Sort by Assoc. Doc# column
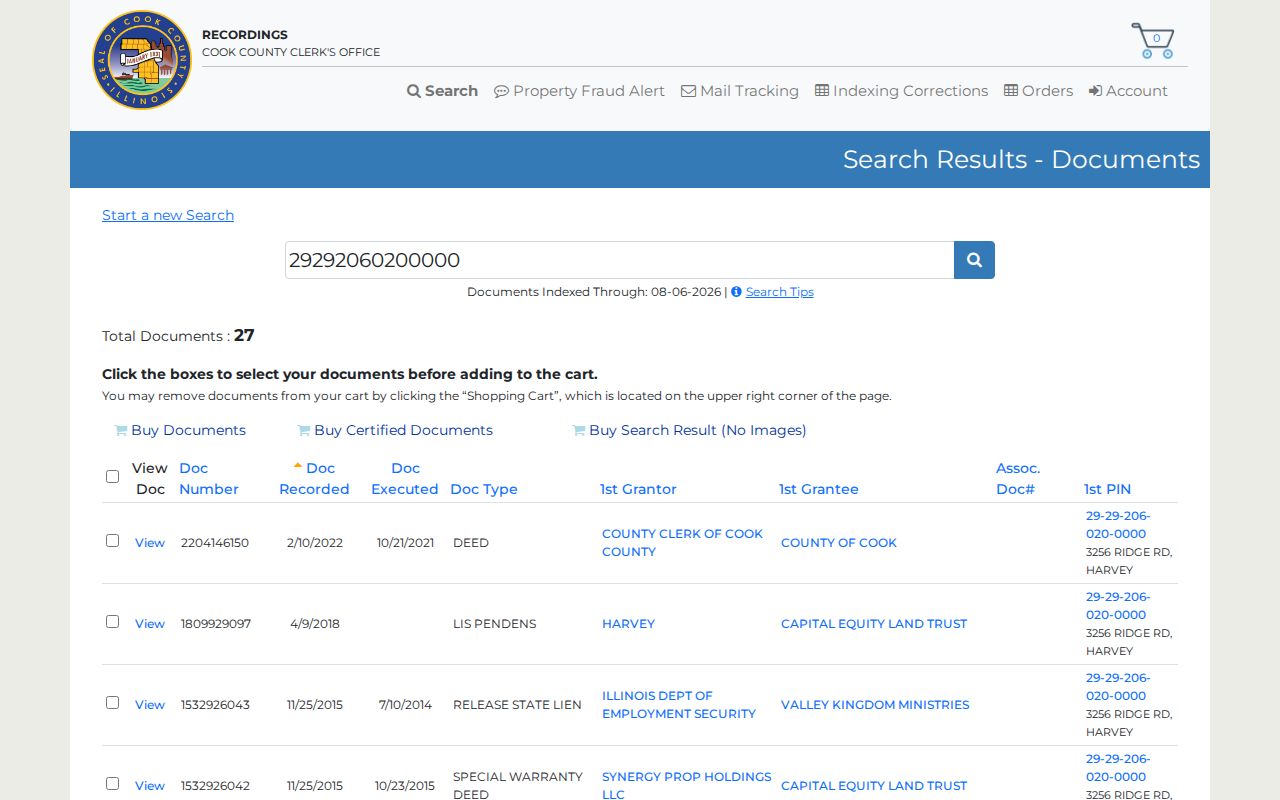1280x800 pixels. 1018,479
